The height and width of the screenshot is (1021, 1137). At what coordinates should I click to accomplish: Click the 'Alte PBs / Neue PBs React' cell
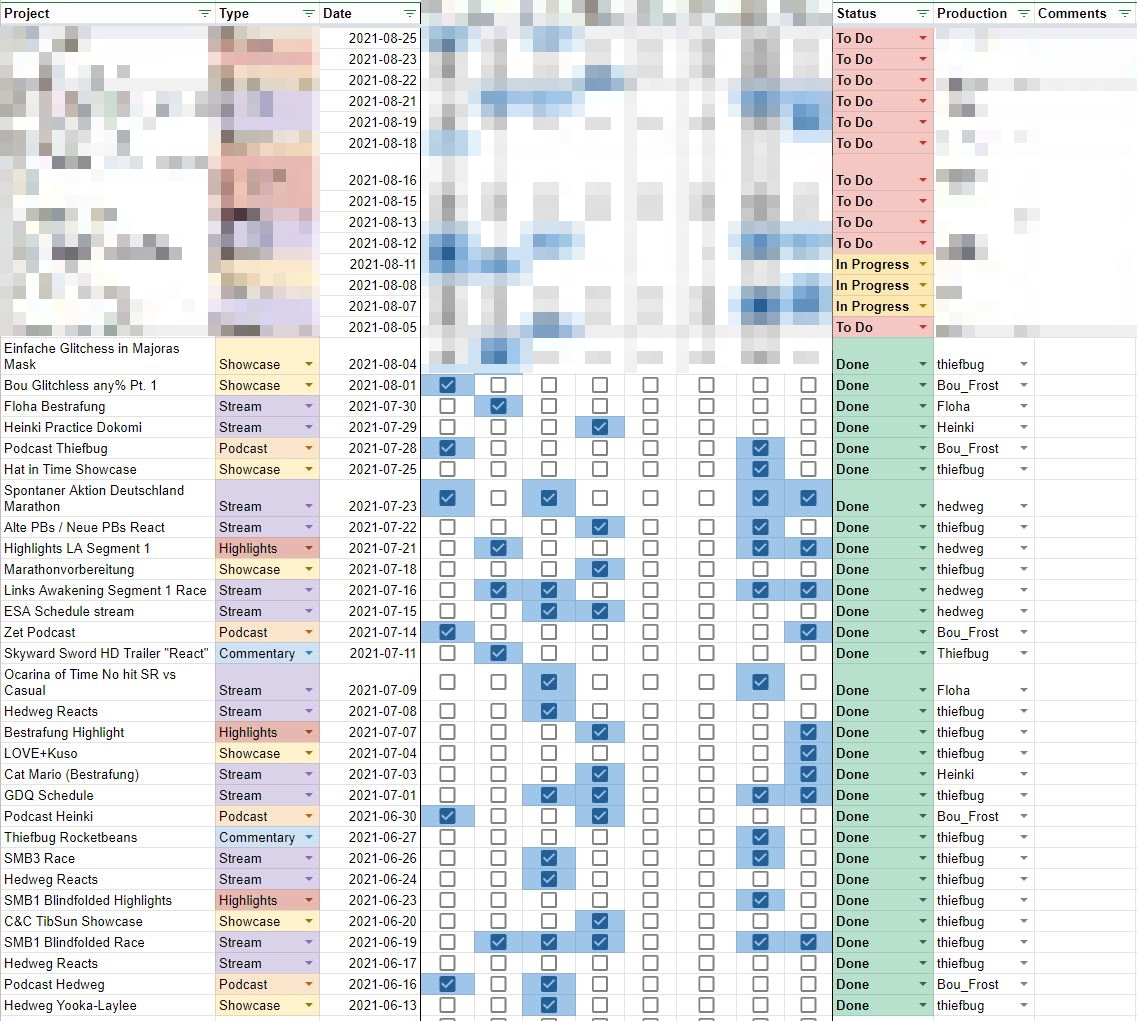click(107, 527)
